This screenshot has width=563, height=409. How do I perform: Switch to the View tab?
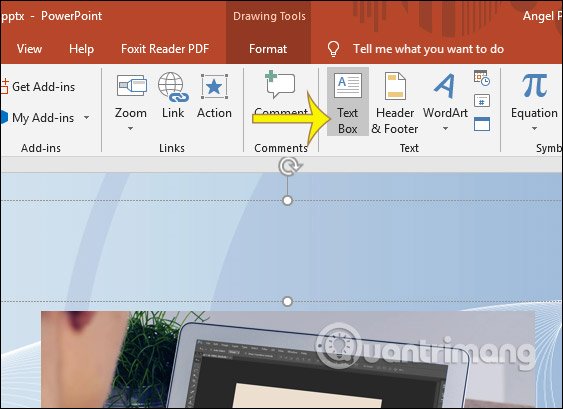click(29, 49)
